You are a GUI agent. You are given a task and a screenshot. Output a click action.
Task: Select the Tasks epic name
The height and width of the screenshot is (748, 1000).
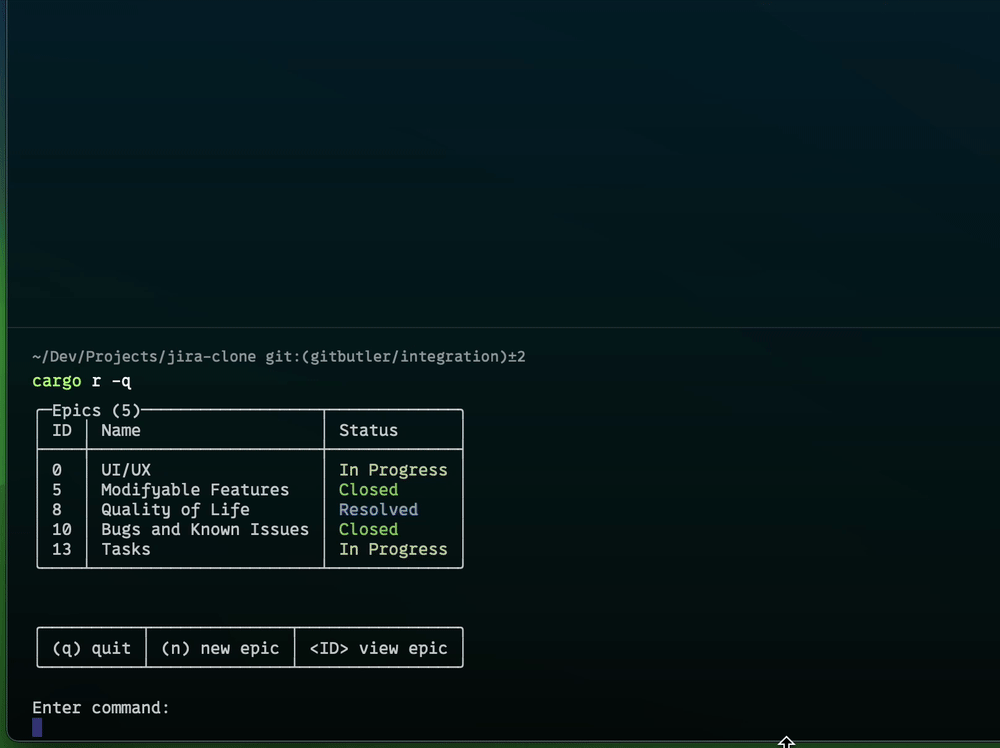point(126,549)
